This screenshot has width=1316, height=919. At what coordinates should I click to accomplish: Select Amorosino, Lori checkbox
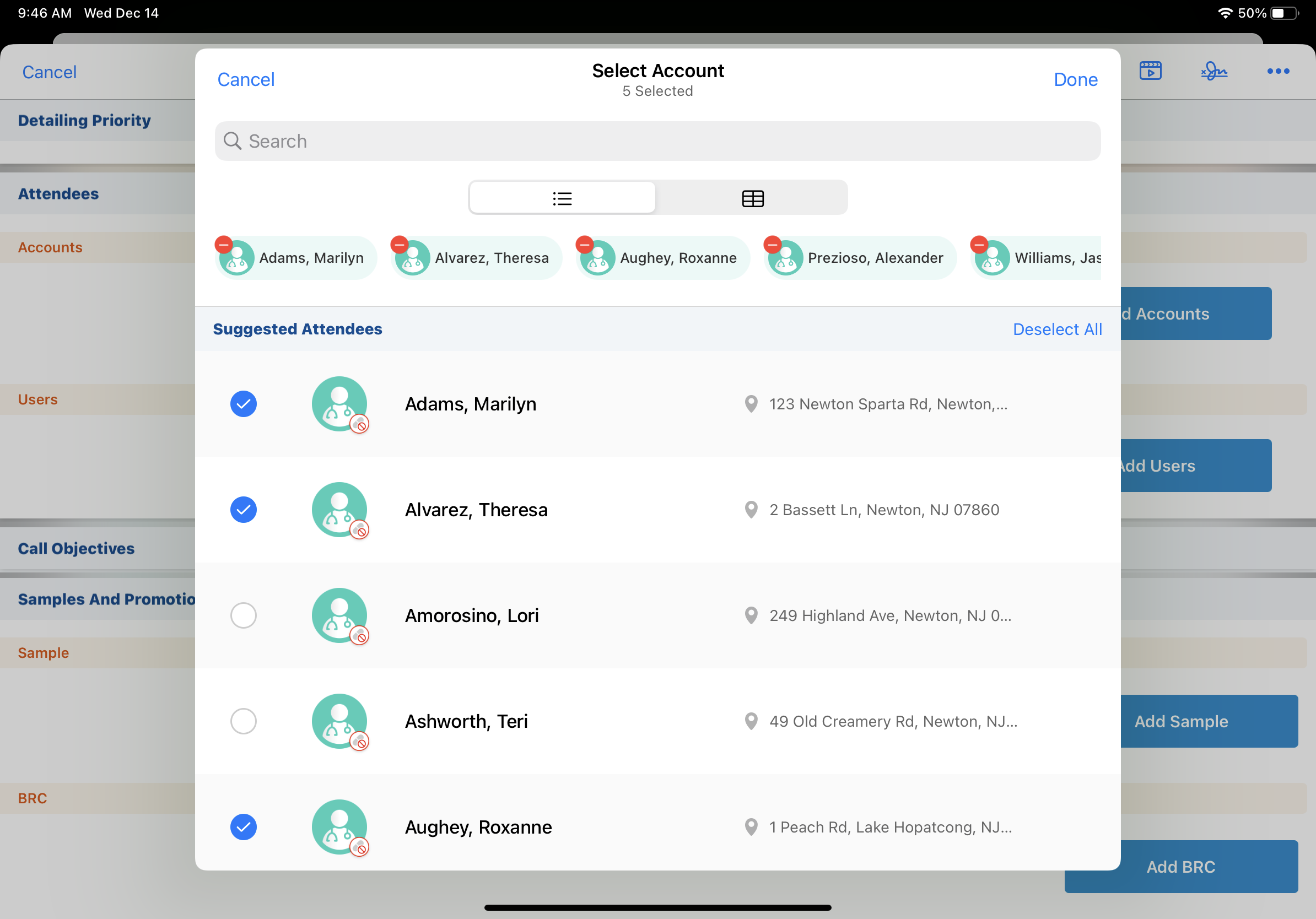243,615
